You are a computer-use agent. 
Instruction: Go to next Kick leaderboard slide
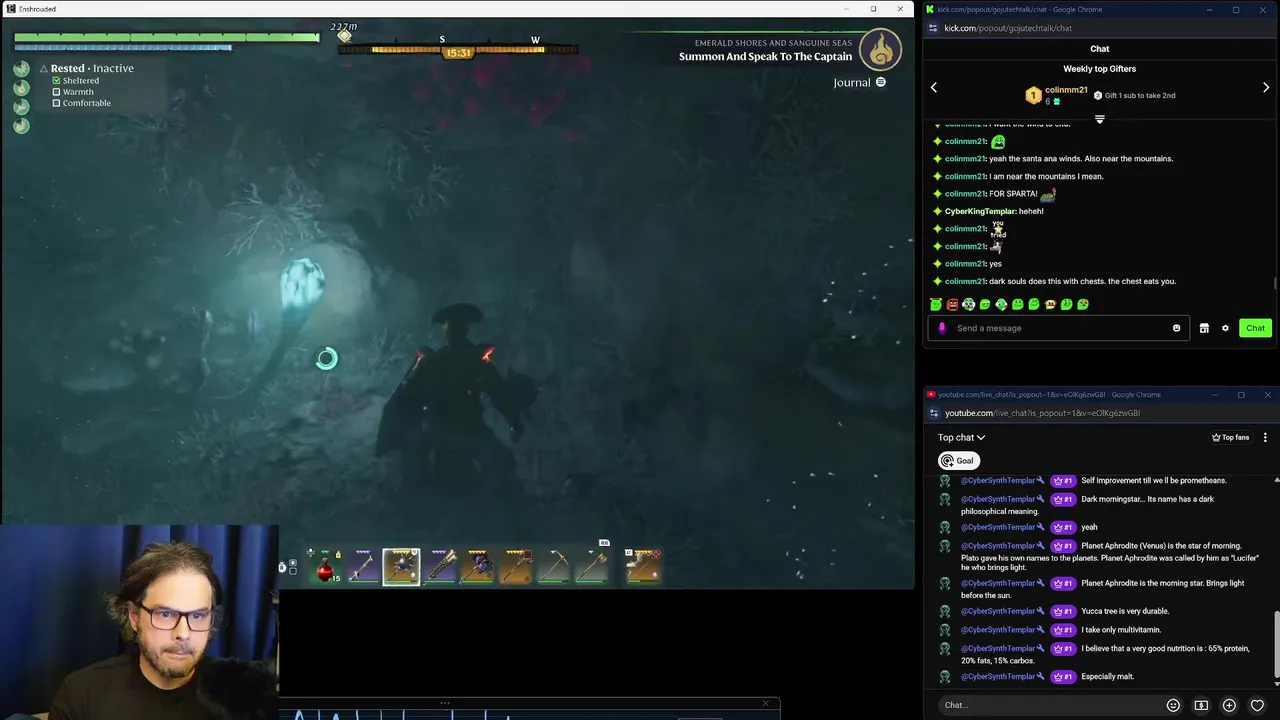pyautogui.click(x=1266, y=88)
